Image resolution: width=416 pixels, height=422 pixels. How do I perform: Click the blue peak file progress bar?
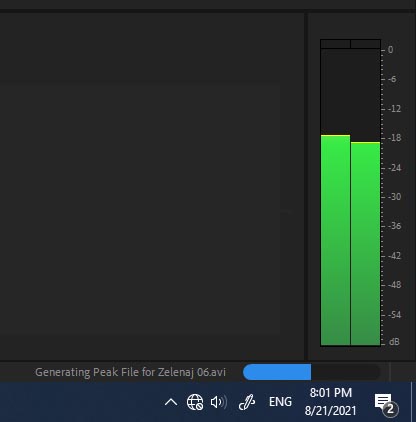pyautogui.click(x=277, y=372)
